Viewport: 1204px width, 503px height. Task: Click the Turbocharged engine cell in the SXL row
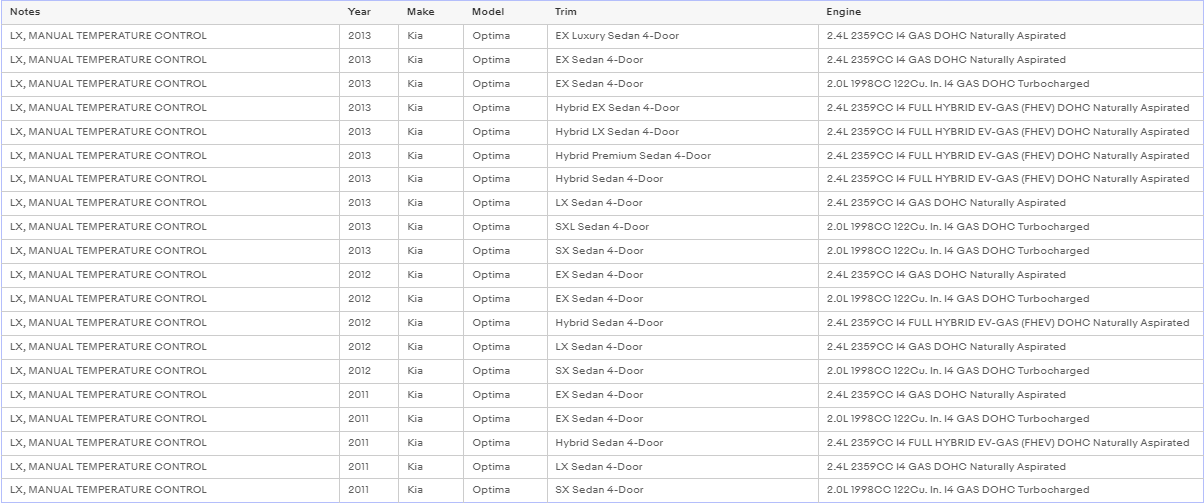(x=1010, y=227)
